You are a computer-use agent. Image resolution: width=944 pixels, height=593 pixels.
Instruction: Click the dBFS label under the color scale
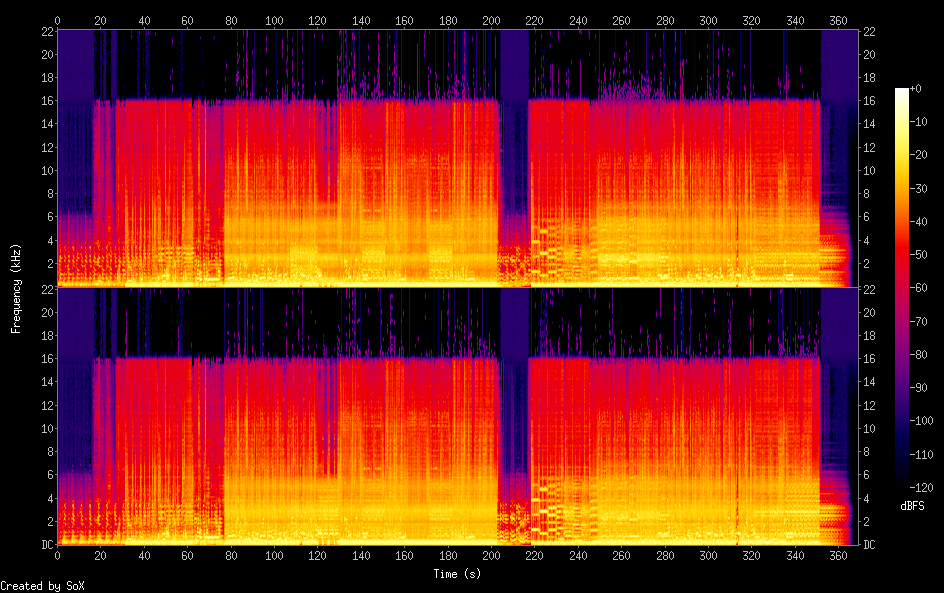coord(913,506)
